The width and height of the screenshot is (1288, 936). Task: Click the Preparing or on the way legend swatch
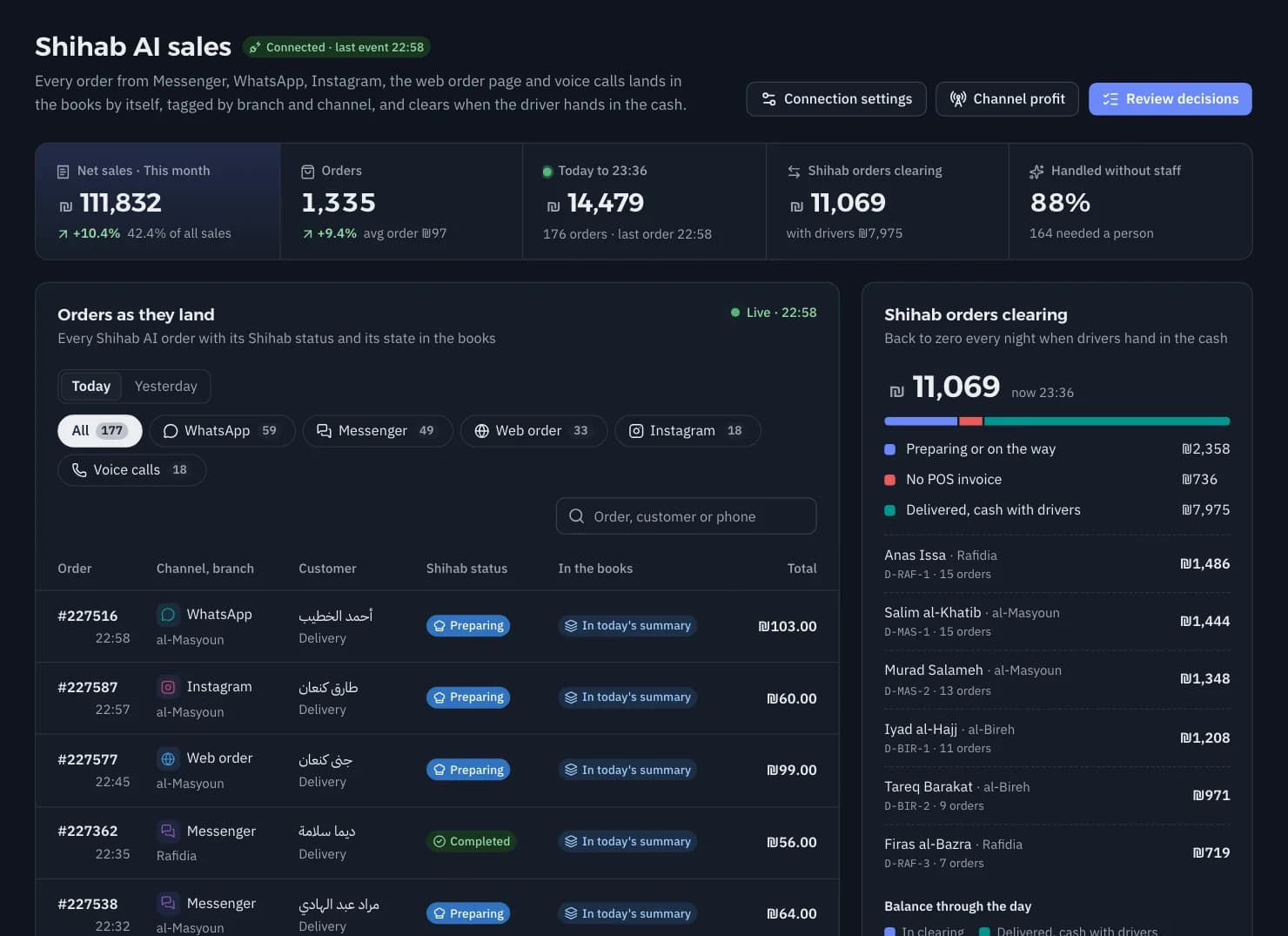click(890, 449)
